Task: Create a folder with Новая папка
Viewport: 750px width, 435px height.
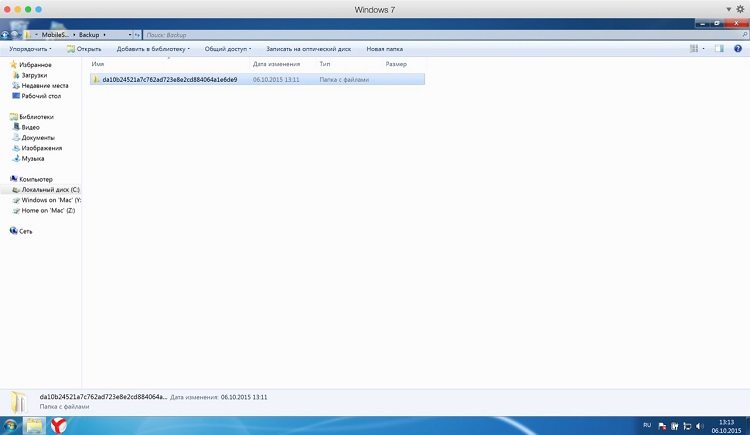Action: coord(385,48)
